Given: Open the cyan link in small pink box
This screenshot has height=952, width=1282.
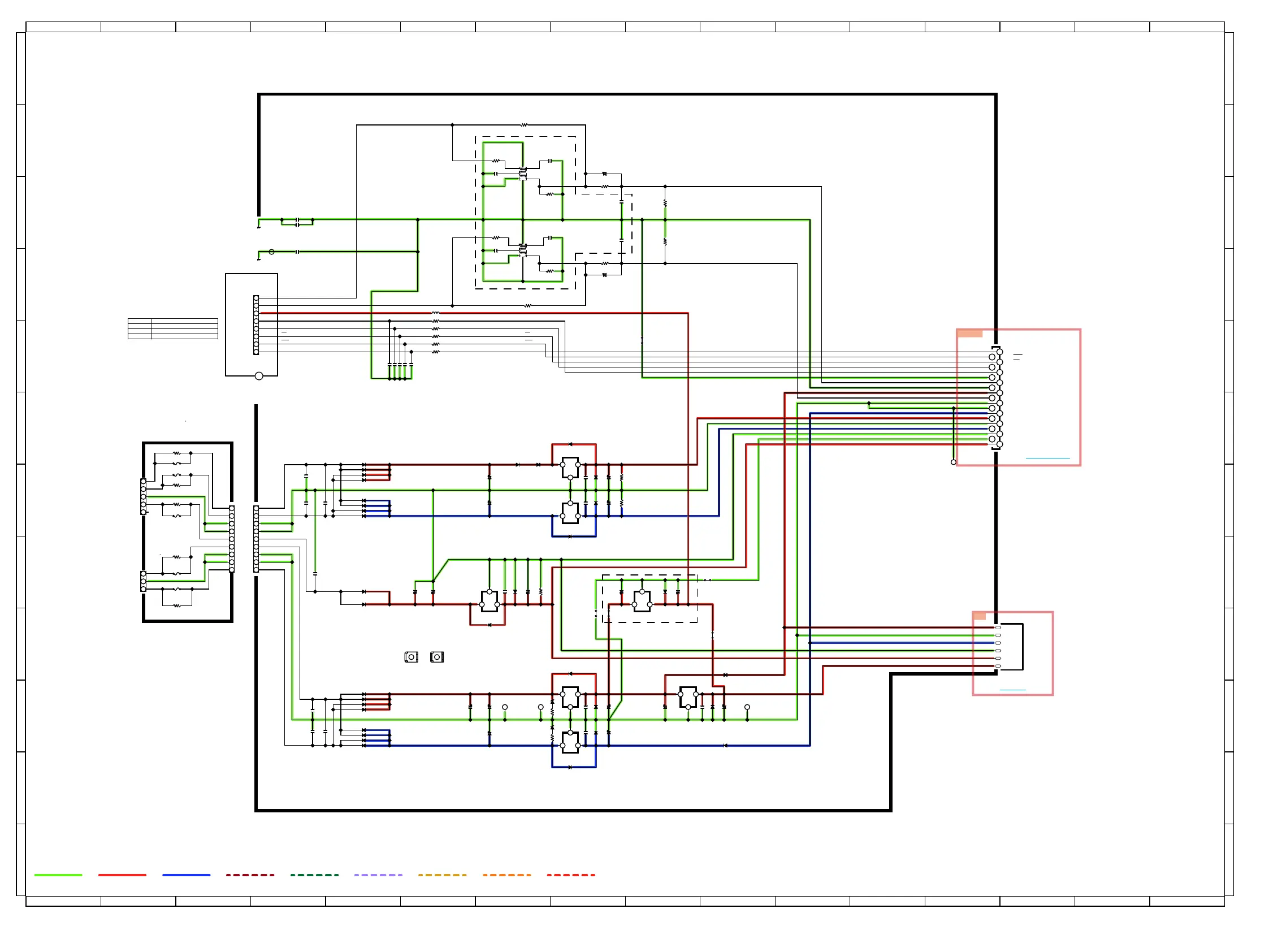Looking at the screenshot, I should pyautogui.click(x=1012, y=690).
